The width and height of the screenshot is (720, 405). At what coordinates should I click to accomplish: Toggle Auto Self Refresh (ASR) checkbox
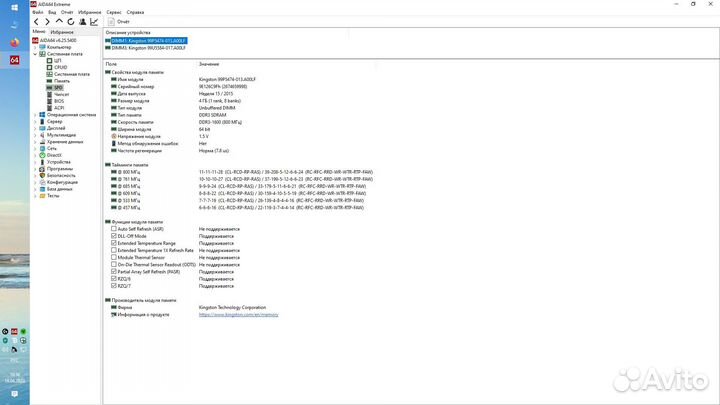coord(113,229)
